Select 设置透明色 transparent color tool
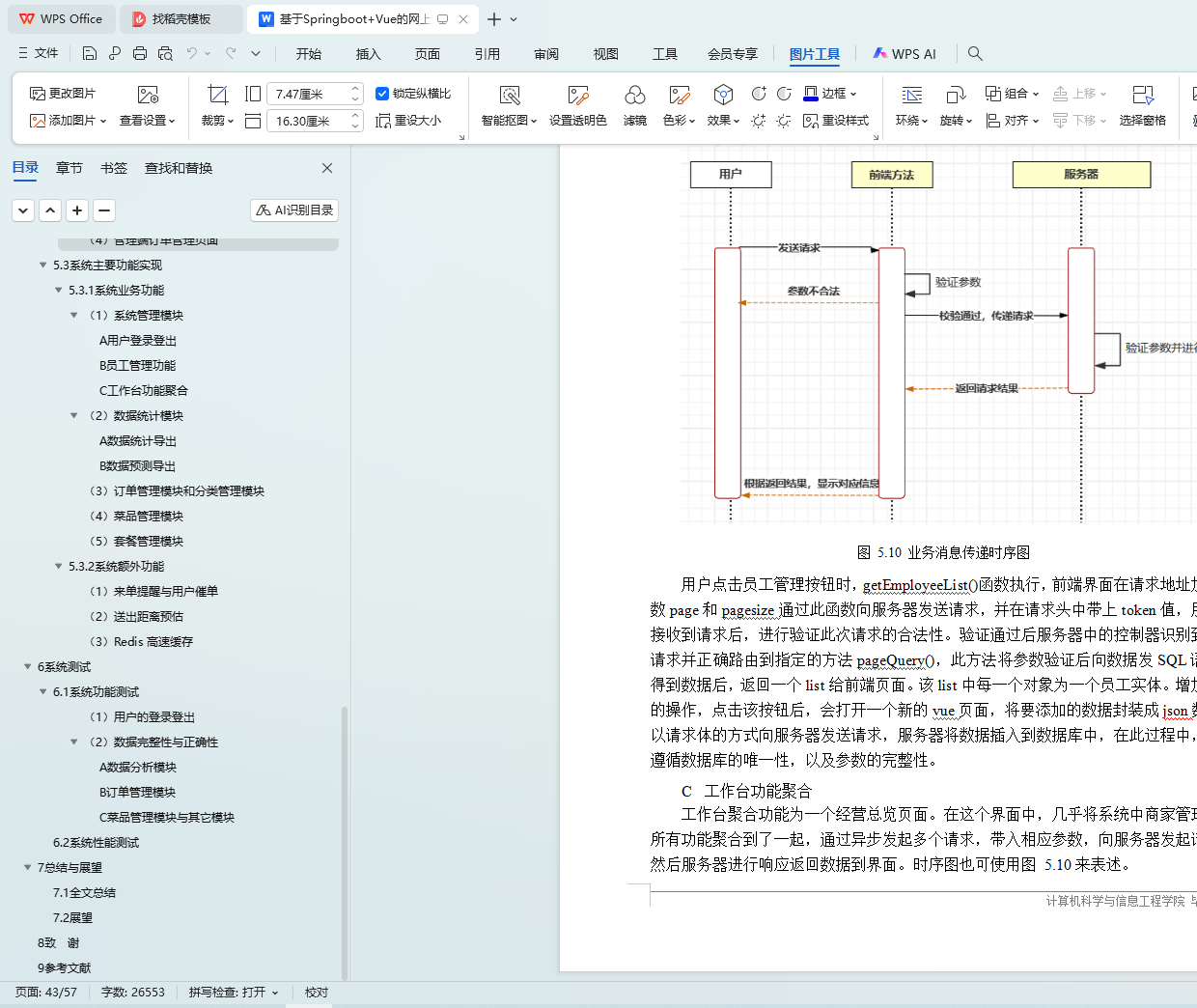The width and height of the screenshot is (1197, 1008). 577,106
